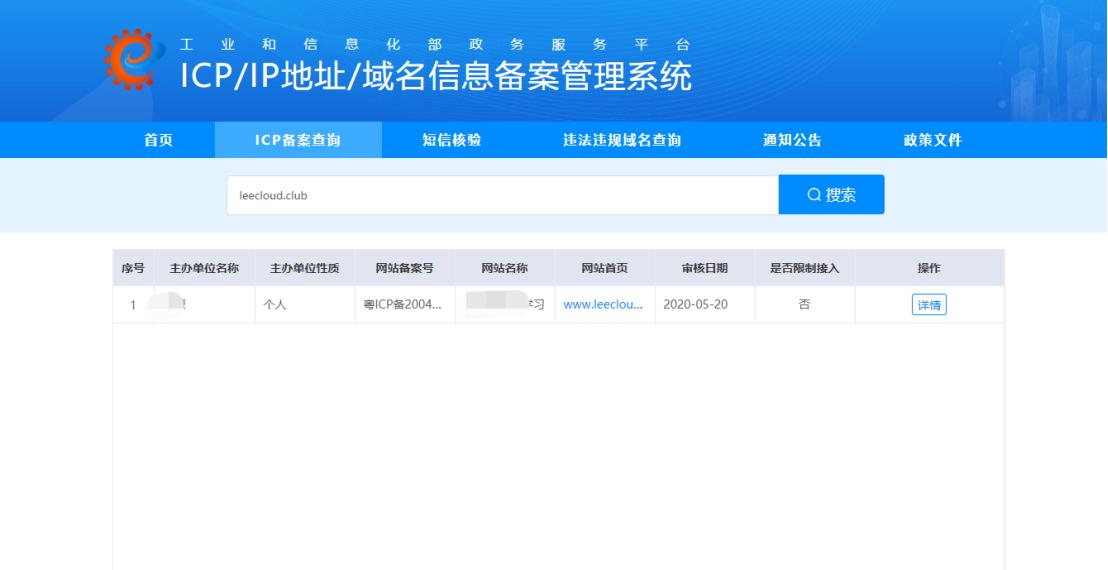Follow the www.leeclou... website link
1108x570 pixels.
(603, 305)
